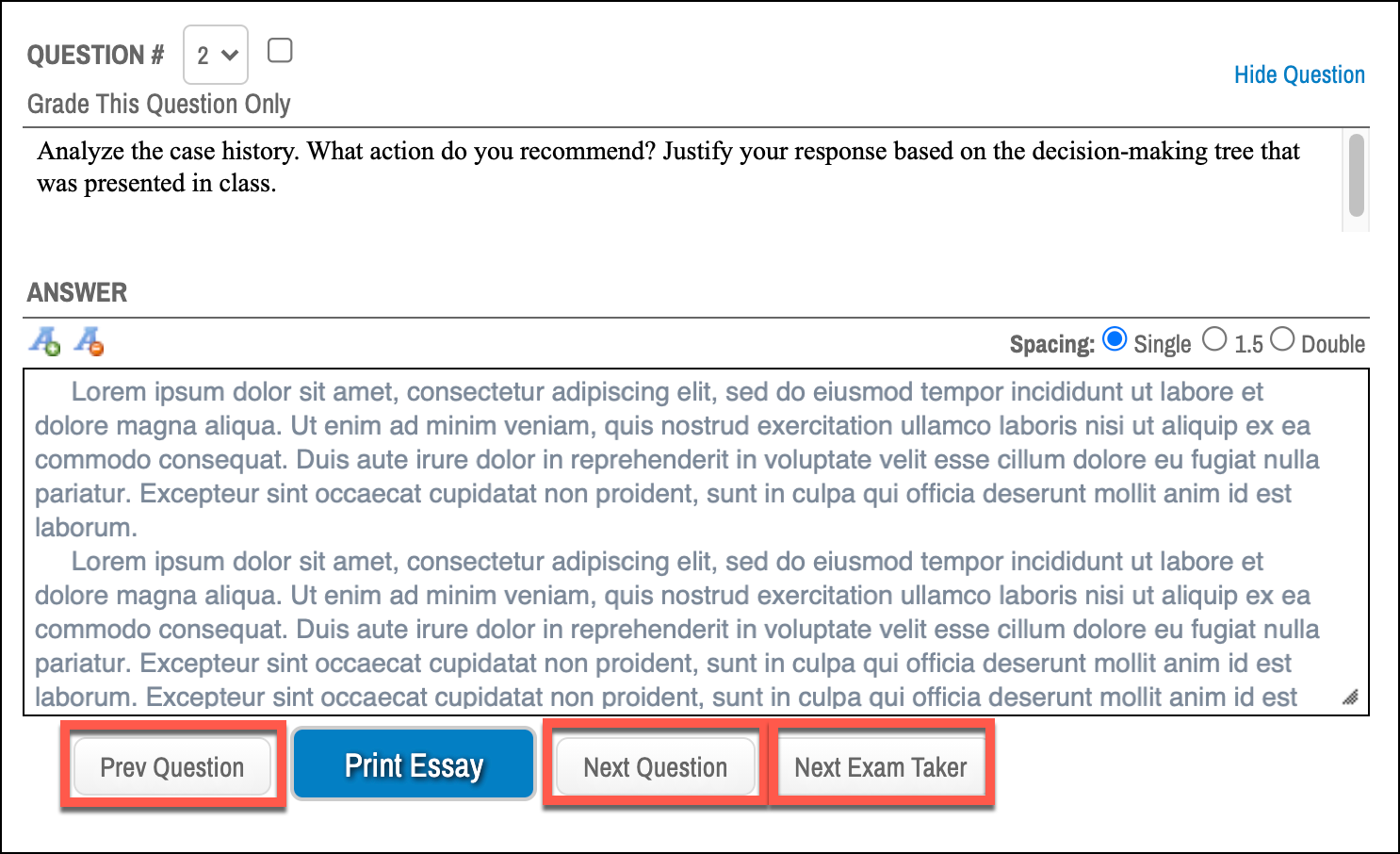Increase the answer font size
Image resolution: width=1400 pixels, height=854 pixels.
click(43, 340)
